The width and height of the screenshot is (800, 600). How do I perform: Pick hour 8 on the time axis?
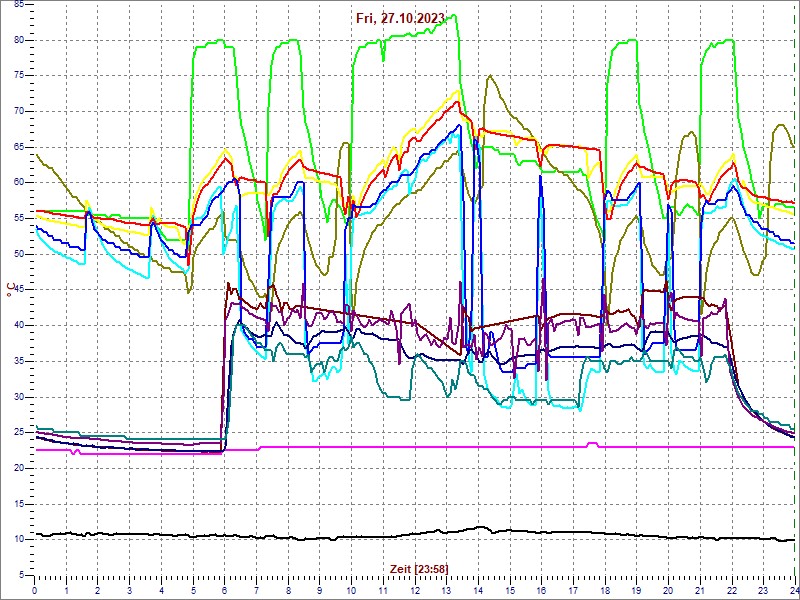click(288, 590)
